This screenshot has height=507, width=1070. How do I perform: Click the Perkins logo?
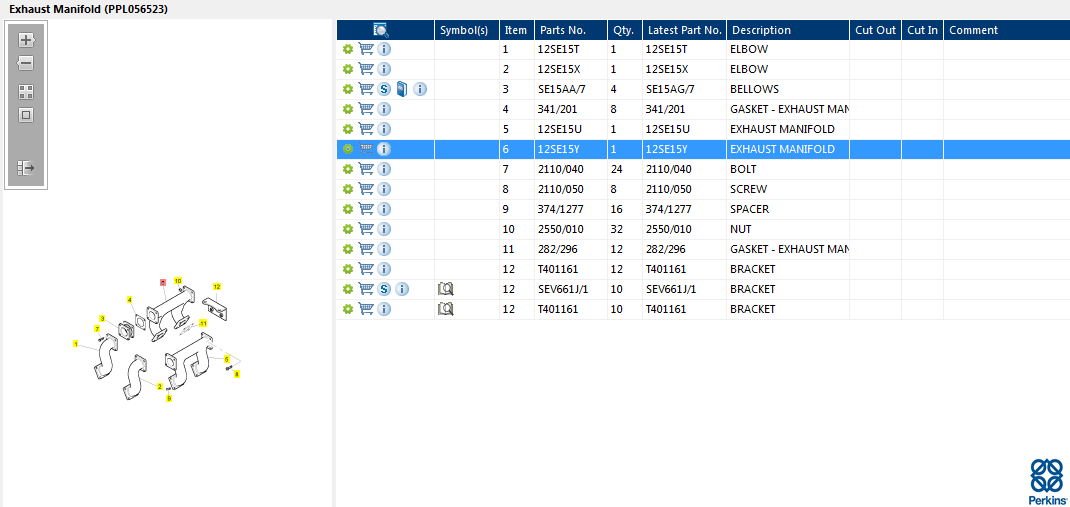coord(1046,482)
